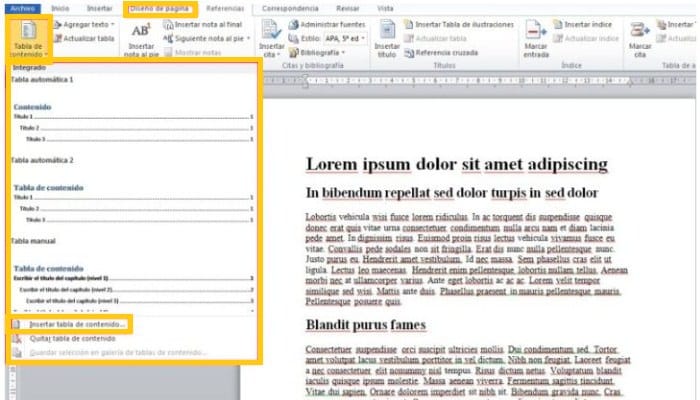Click the Insertar nota al final icon
The height and width of the screenshot is (400, 700).
point(168,25)
